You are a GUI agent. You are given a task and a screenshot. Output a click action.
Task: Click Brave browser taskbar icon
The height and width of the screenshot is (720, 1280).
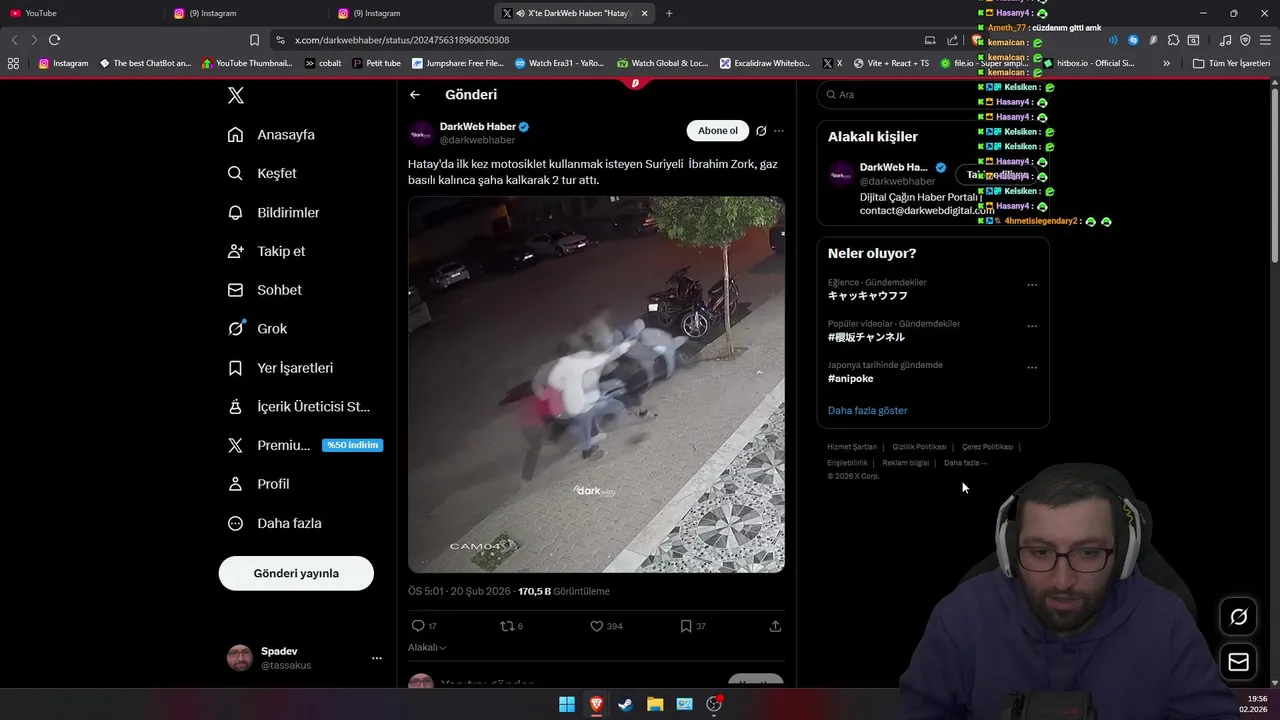pyautogui.click(x=596, y=704)
